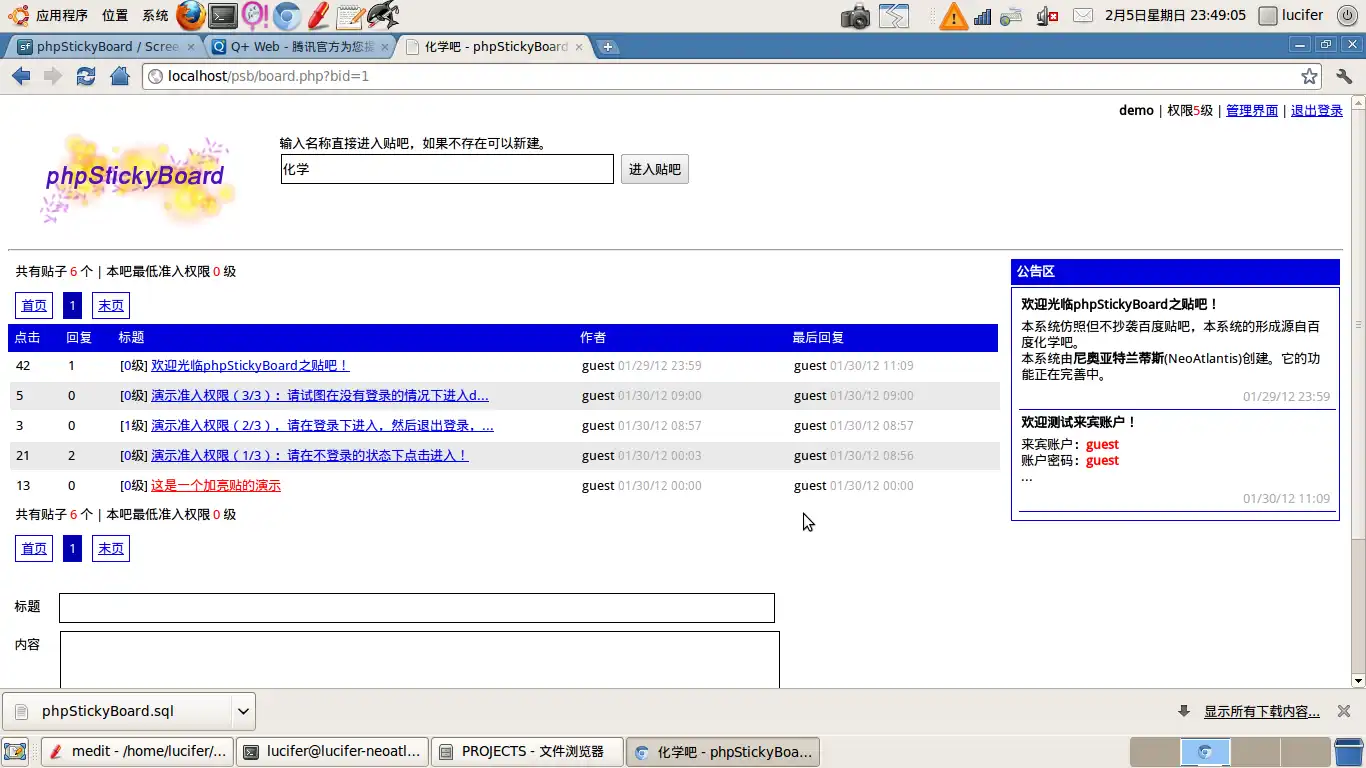Click the browser forward arrow
Image resolution: width=1366 pixels, height=768 pixels.
[53, 76]
